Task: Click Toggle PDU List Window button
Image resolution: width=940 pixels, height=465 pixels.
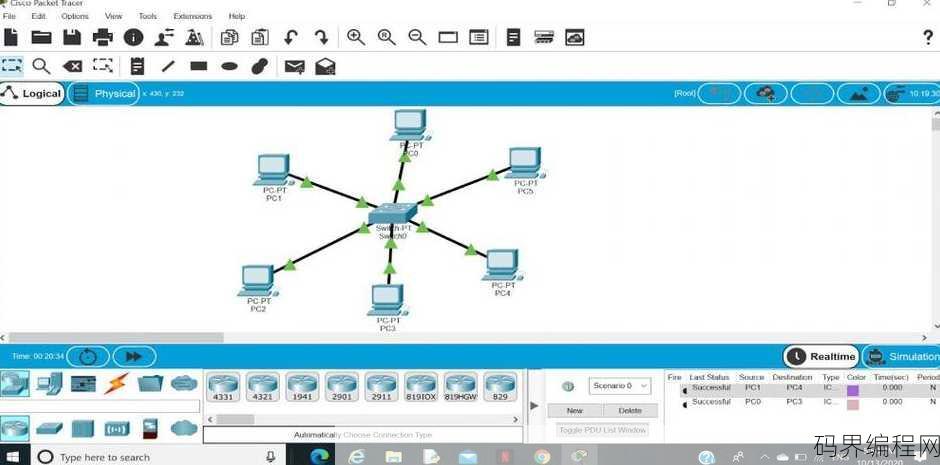Action: [x=602, y=430]
